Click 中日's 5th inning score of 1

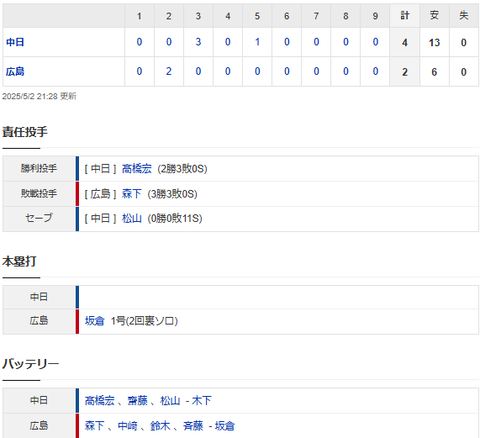257,42
